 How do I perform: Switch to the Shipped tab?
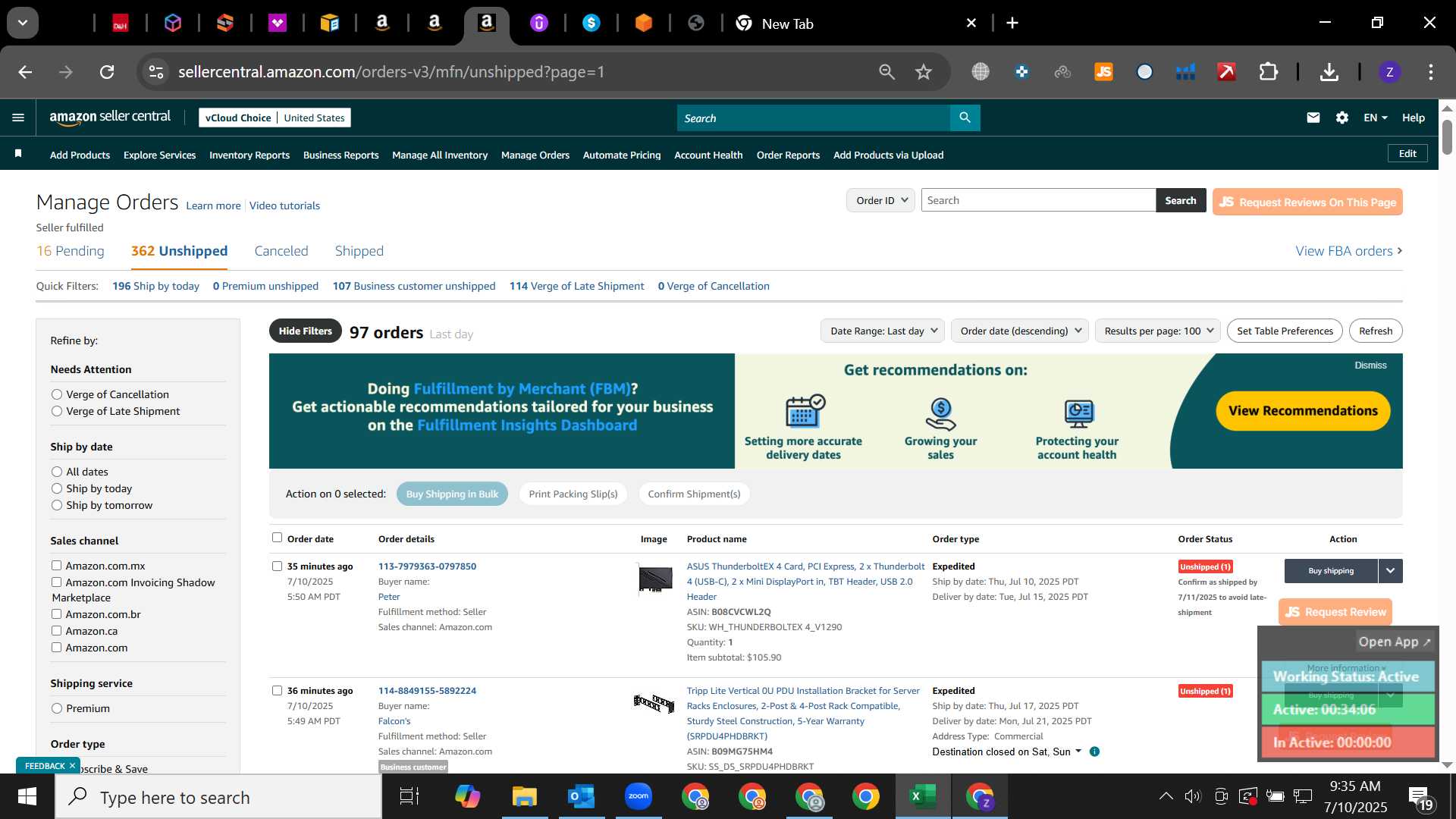(x=359, y=251)
